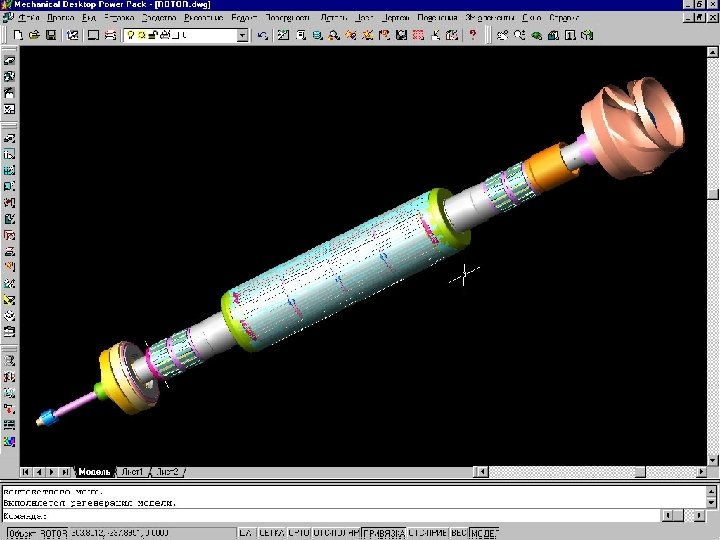The height and width of the screenshot is (540, 720).
Task: Go to previous tab with the tab navigation arrow
Action: pos(39,472)
